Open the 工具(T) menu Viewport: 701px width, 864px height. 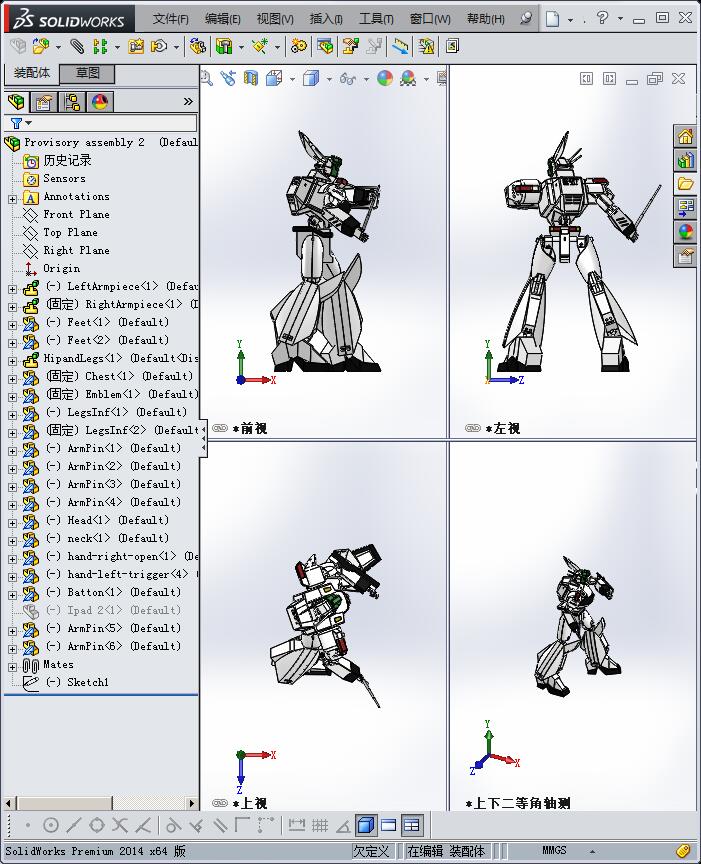pyautogui.click(x=376, y=19)
